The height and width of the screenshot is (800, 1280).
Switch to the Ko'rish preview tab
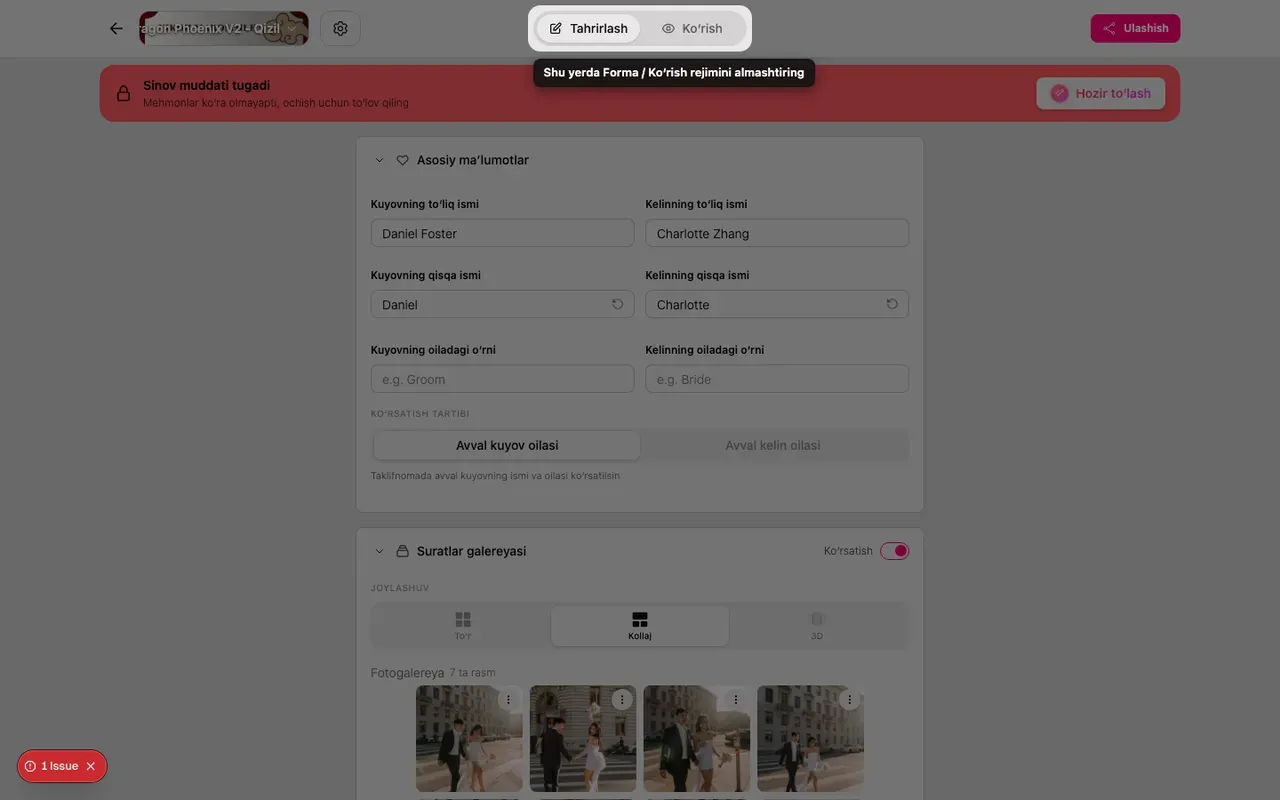click(692, 28)
